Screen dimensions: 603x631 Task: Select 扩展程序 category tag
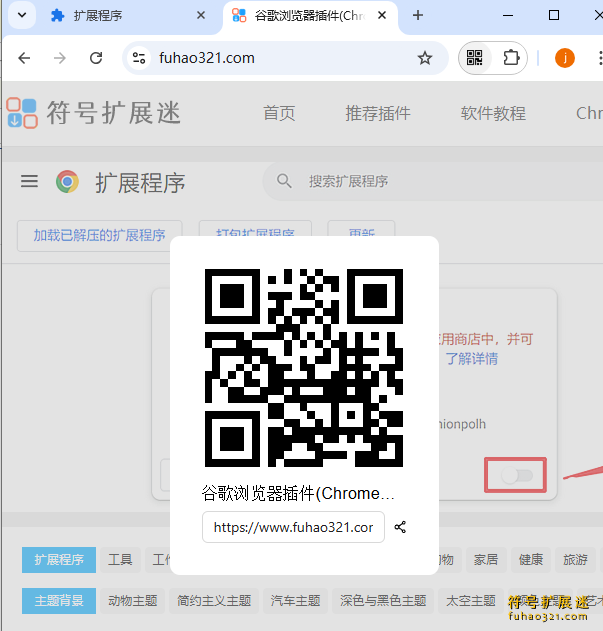tap(59, 560)
